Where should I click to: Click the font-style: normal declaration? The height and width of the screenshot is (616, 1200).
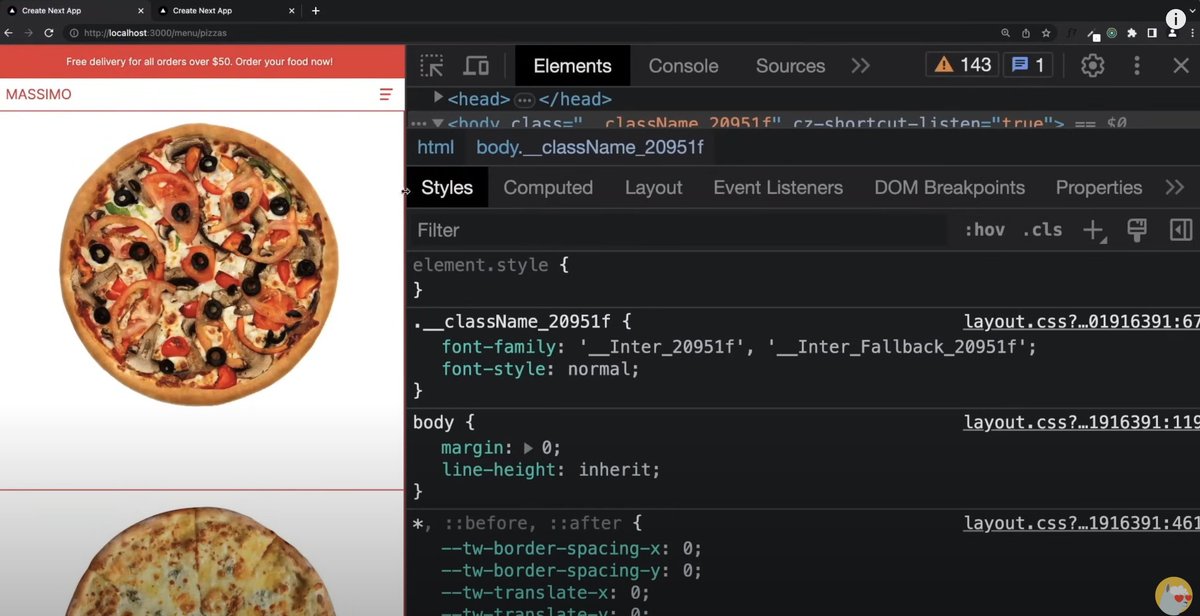[x=540, y=369]
